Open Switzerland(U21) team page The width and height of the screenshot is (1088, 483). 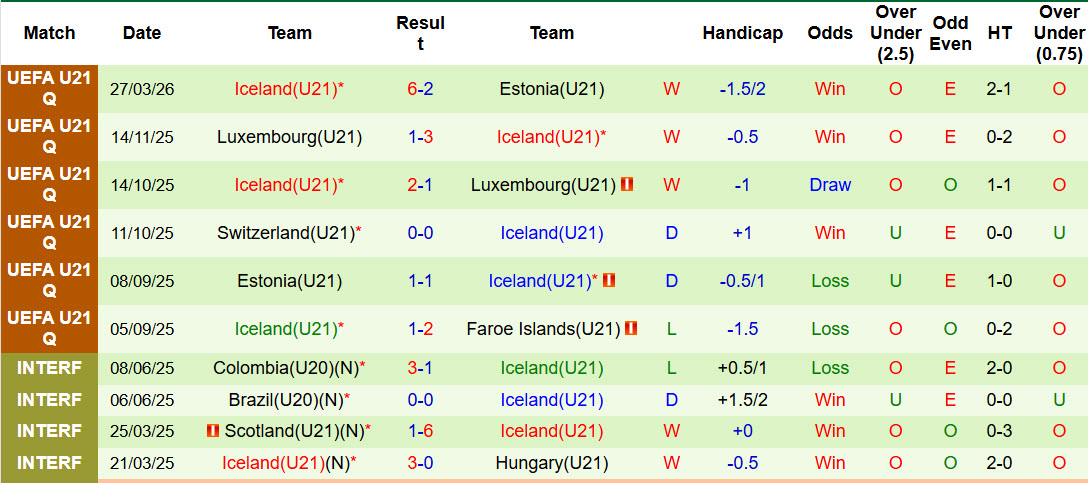tap(286, 233)
